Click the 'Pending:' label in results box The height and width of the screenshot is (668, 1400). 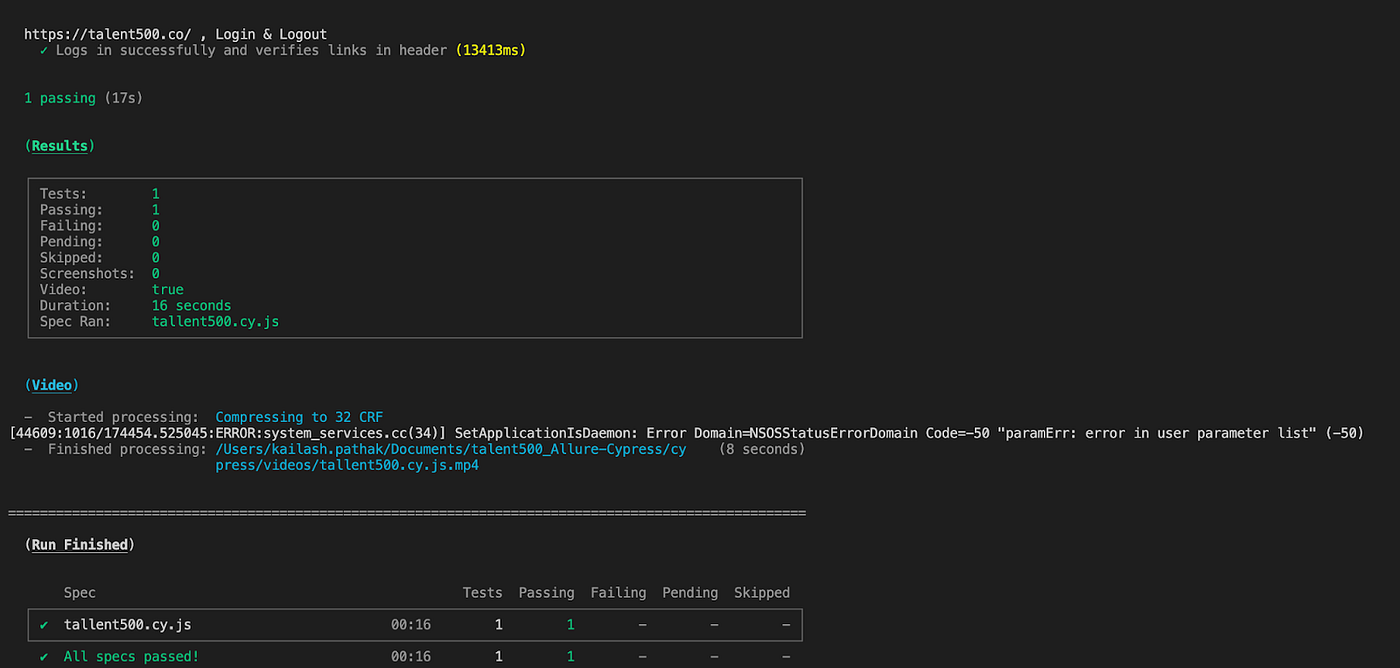tap(71, 242)
